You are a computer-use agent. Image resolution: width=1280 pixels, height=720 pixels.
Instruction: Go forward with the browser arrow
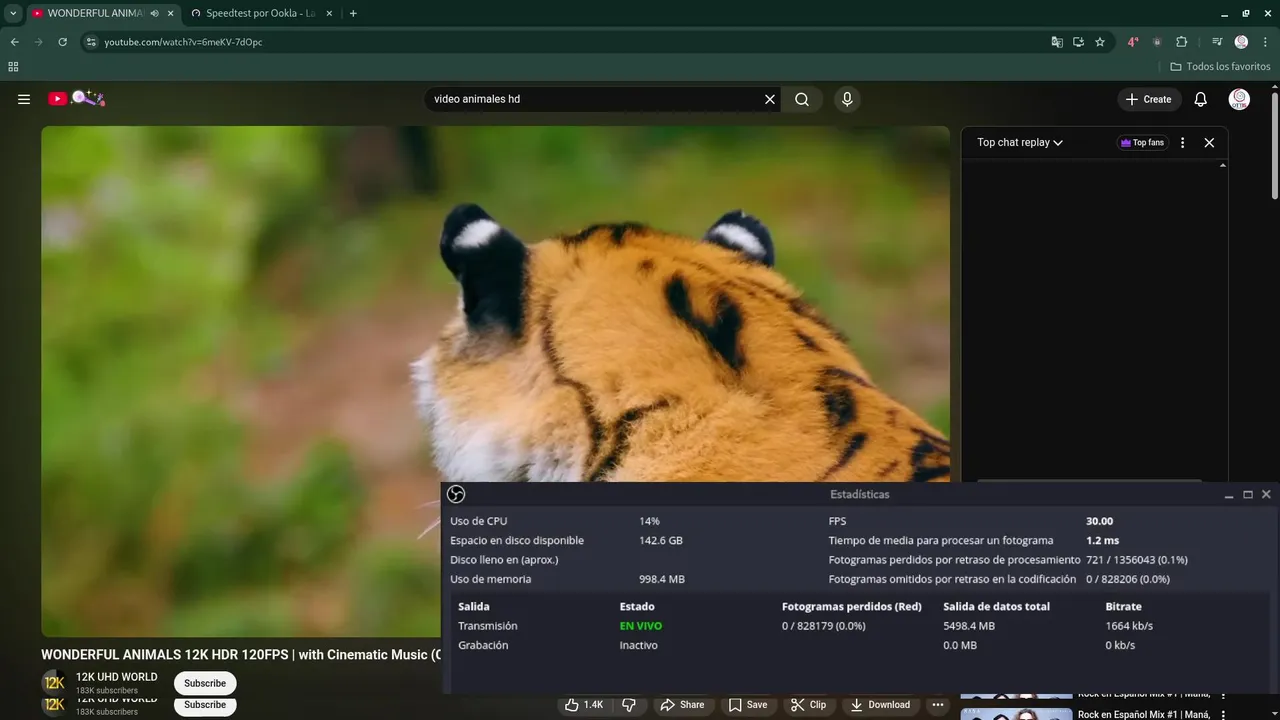pyautogui.click(x=38, y=42)
